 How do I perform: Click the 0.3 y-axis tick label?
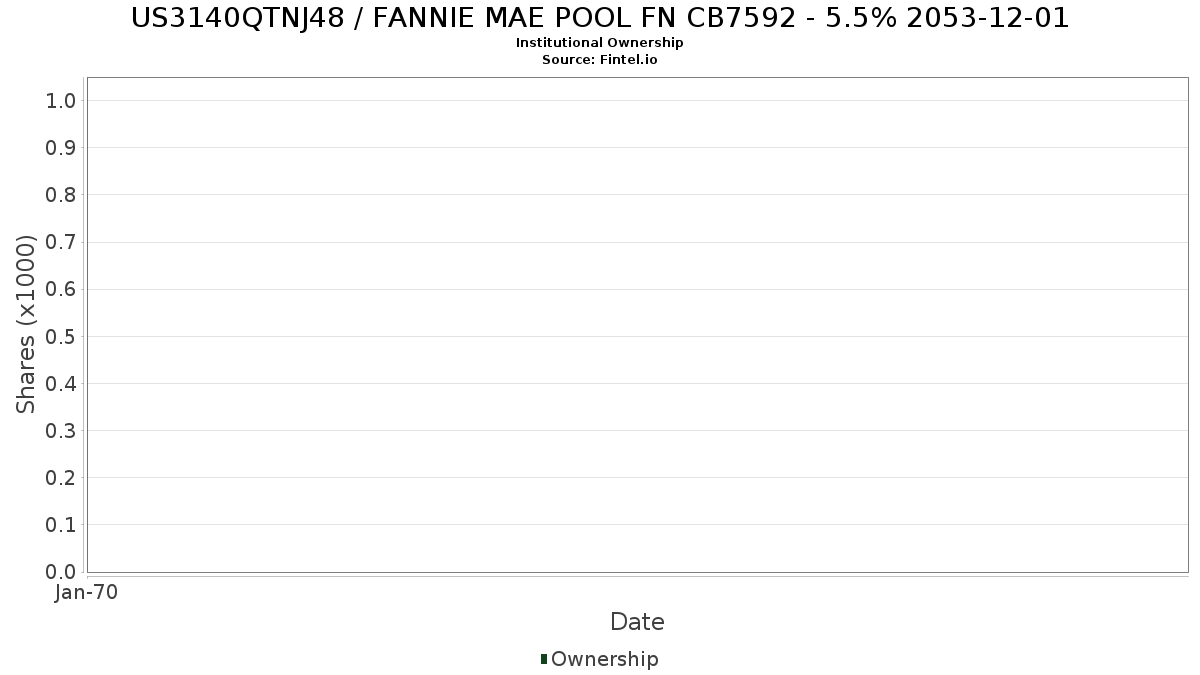pyautogui.click(x=61, y=430)
